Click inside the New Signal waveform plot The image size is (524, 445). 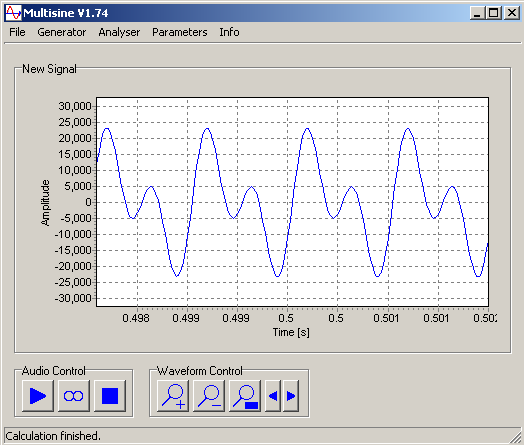click(292, 202)
